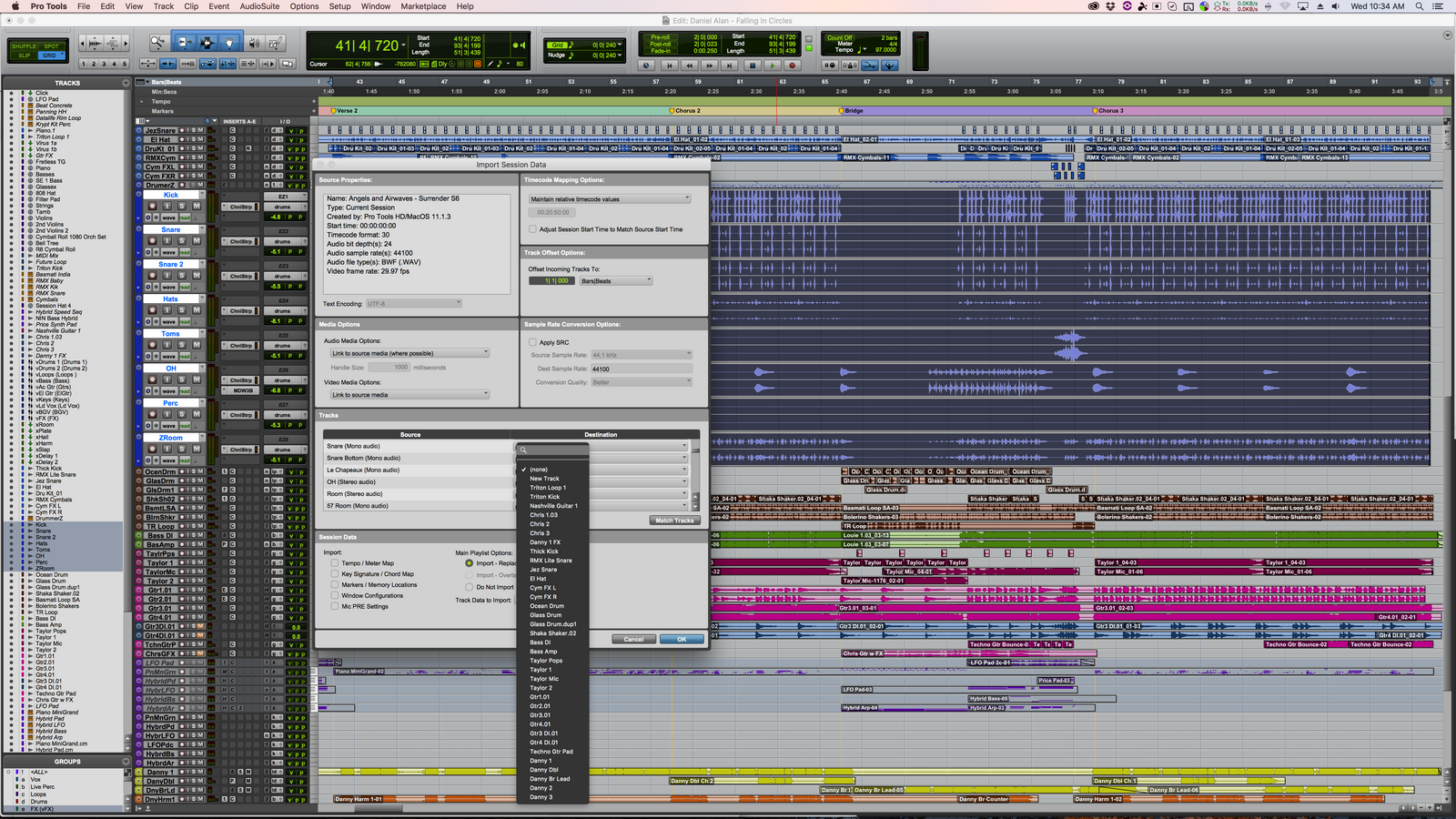Click the Play transport button
The height and width of the screenshot is (819, 1456).
point(773,65)
